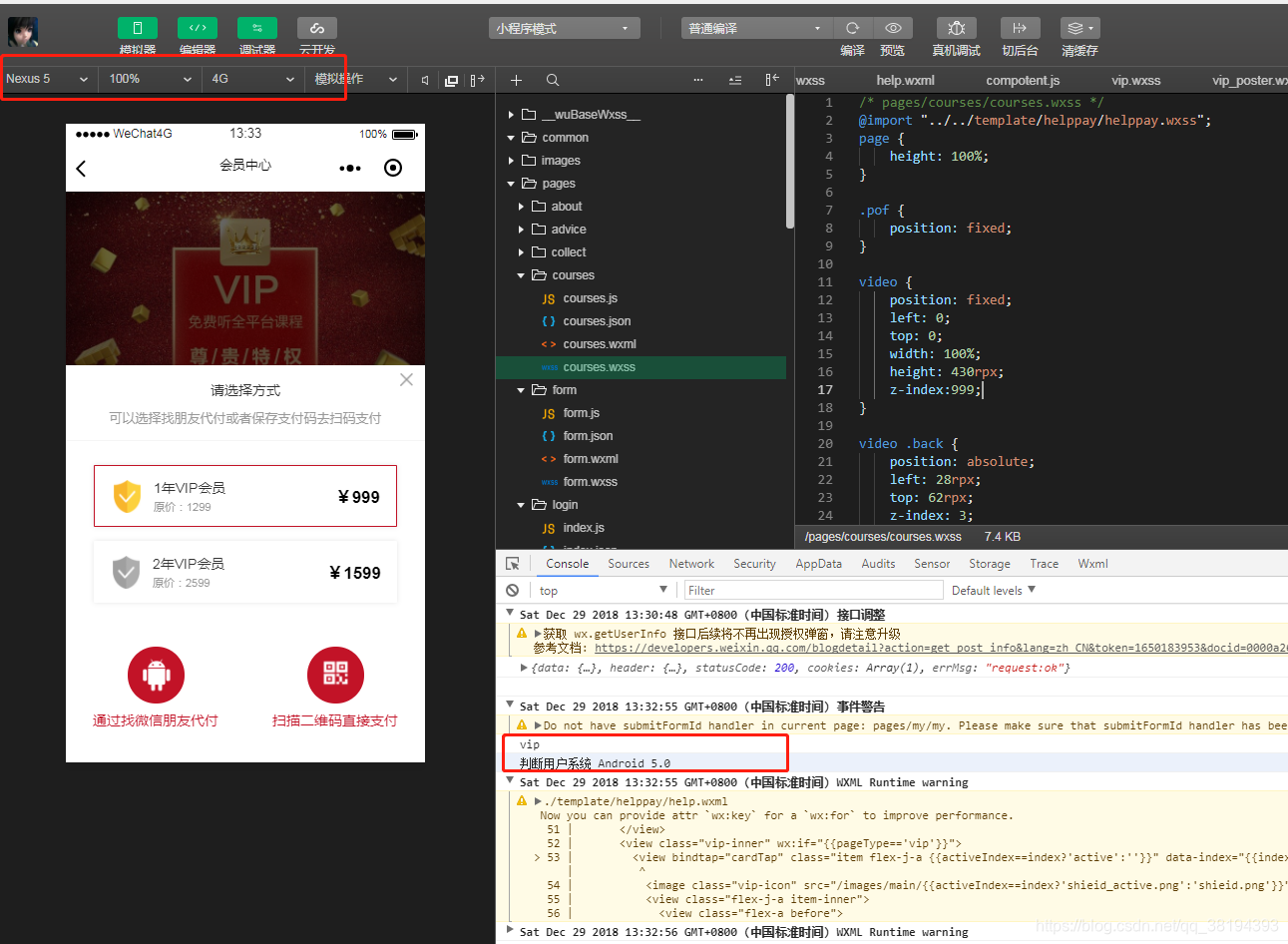Click the user avatar in the toolbar
This screenshot has width=1288, height=944.
click(23, 32)
